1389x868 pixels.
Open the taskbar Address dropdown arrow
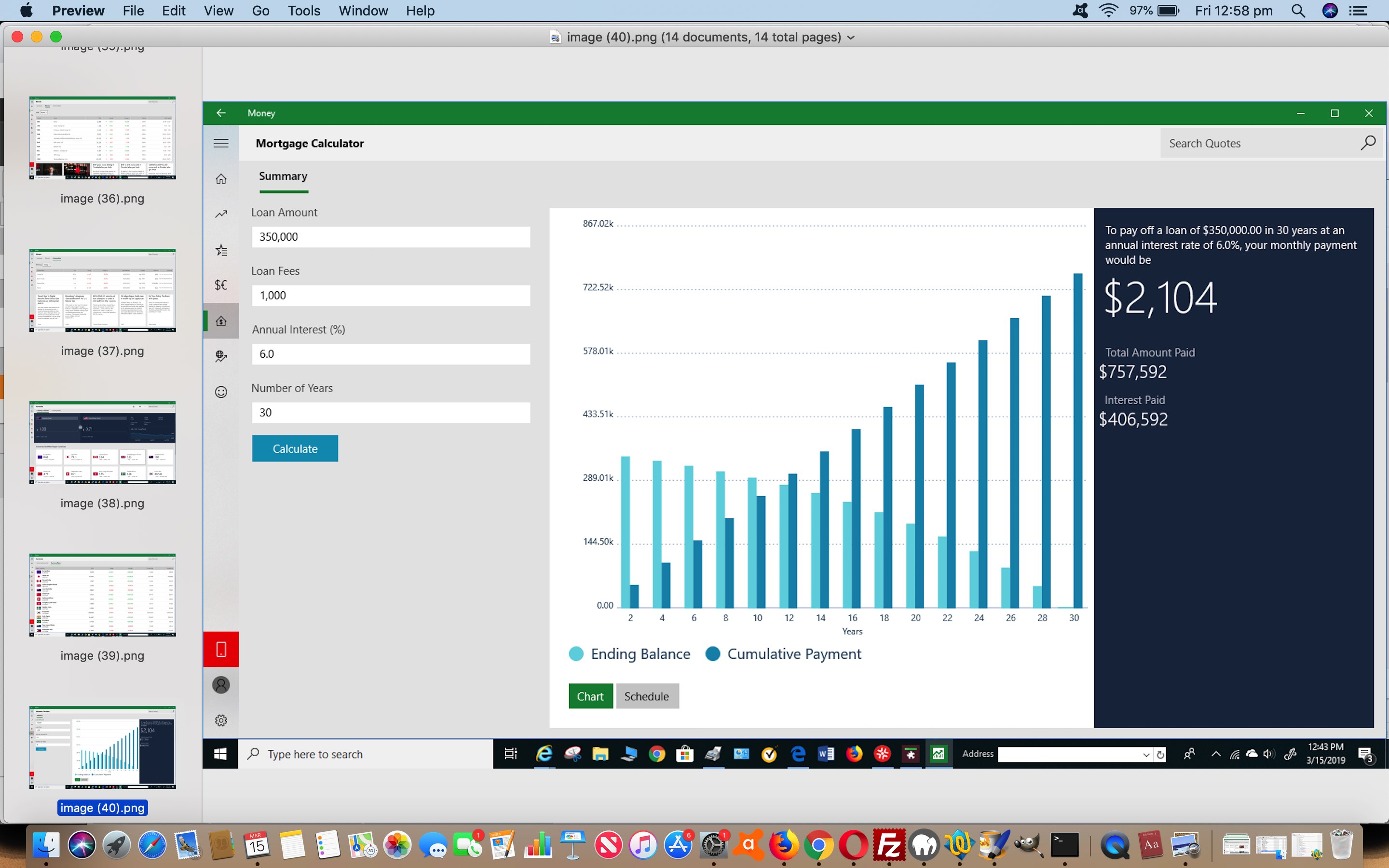pyautogui.click(x=1145, y=754)
